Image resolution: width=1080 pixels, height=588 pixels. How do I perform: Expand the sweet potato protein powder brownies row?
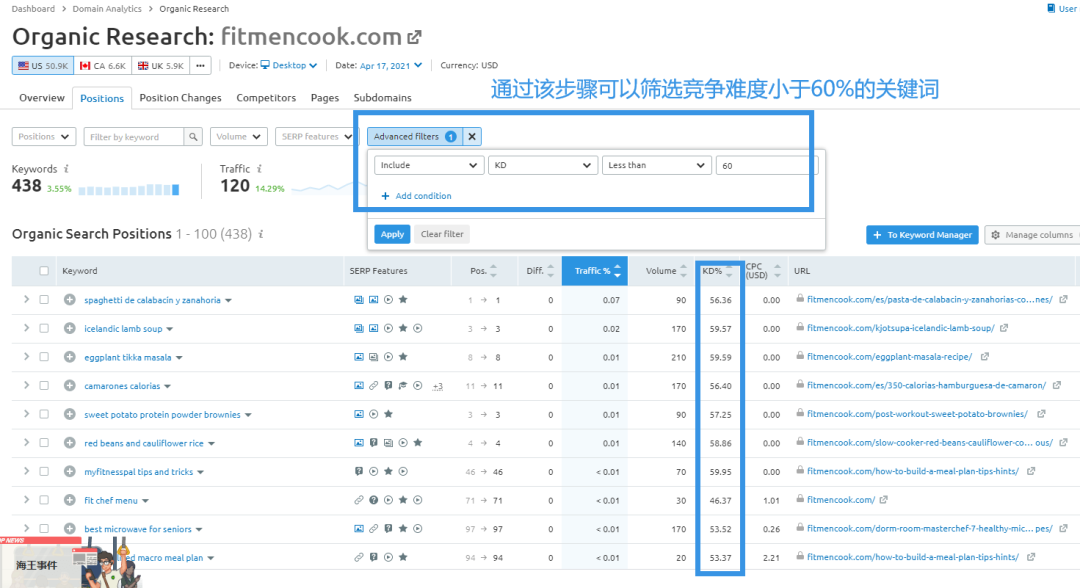coord(24,414)
